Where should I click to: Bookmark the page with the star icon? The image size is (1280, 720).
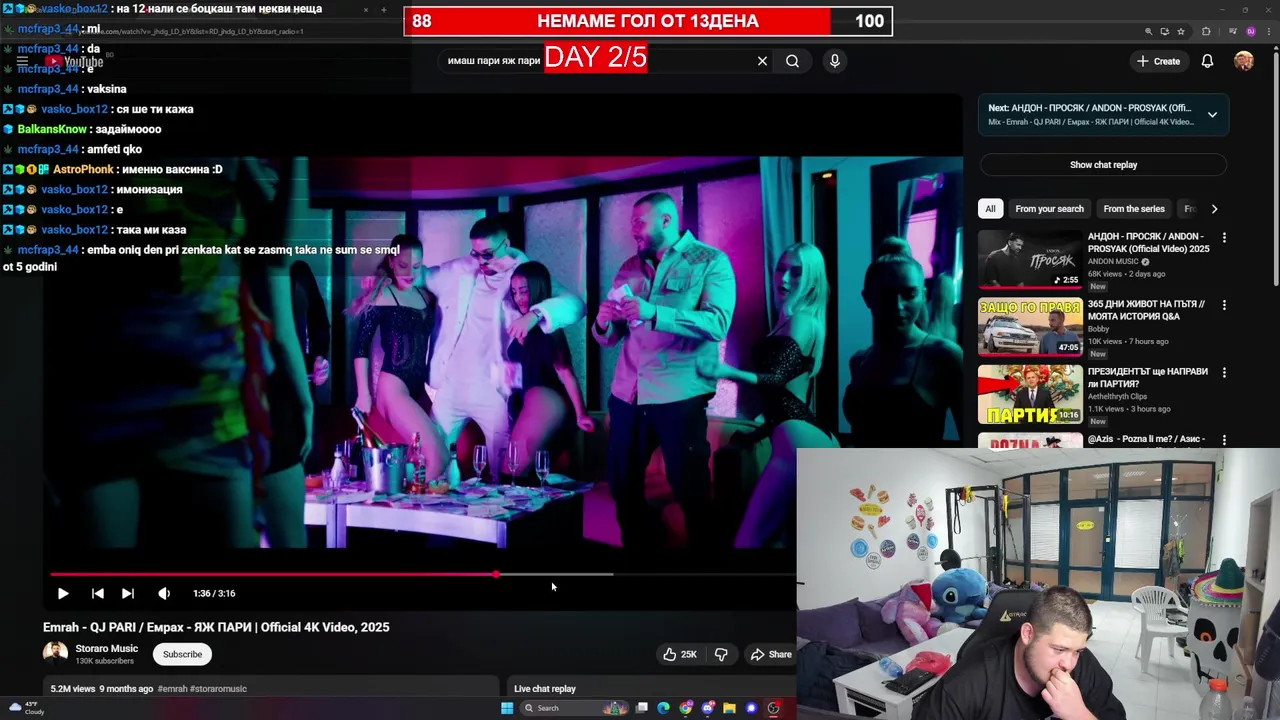1181,32
